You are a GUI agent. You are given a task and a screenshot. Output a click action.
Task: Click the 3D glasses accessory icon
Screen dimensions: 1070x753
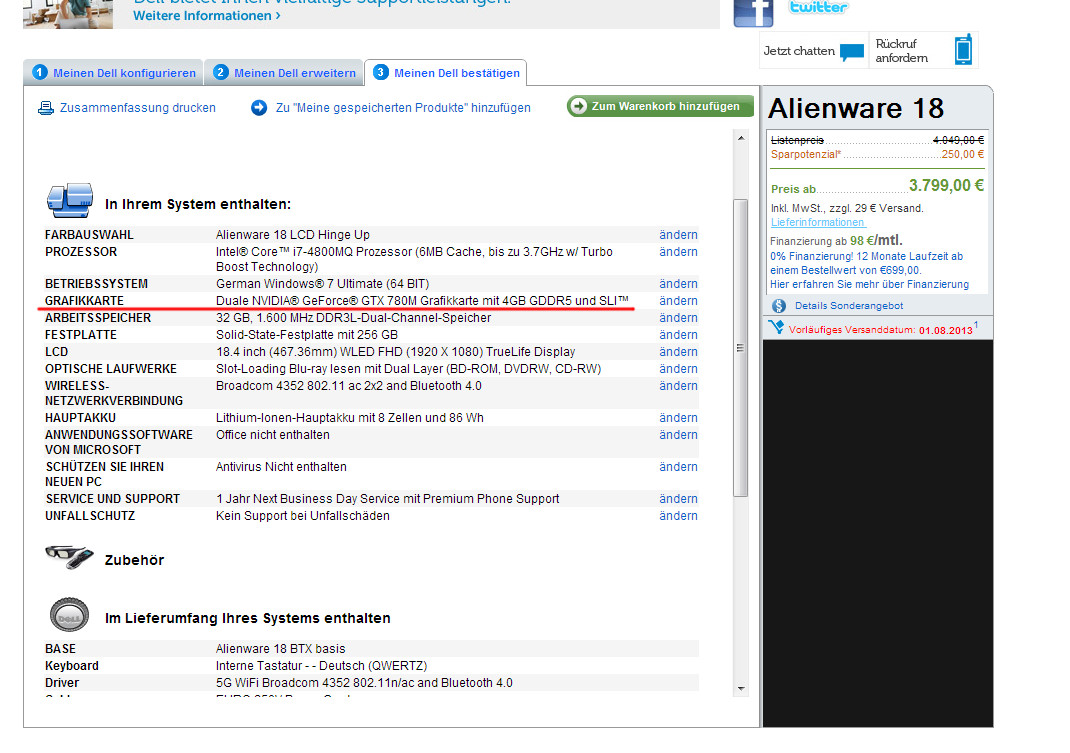coord(69,556)
